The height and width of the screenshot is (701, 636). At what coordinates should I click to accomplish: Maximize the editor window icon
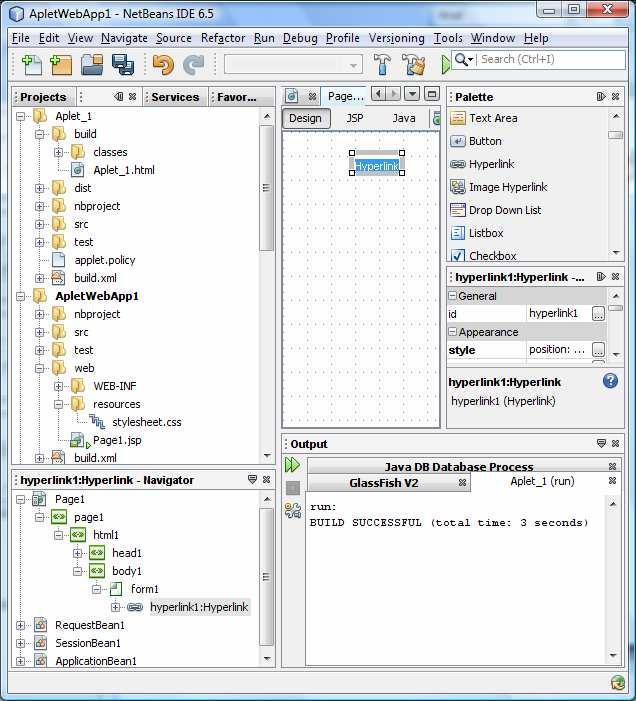pyautogui.click(x=431, y=94)
